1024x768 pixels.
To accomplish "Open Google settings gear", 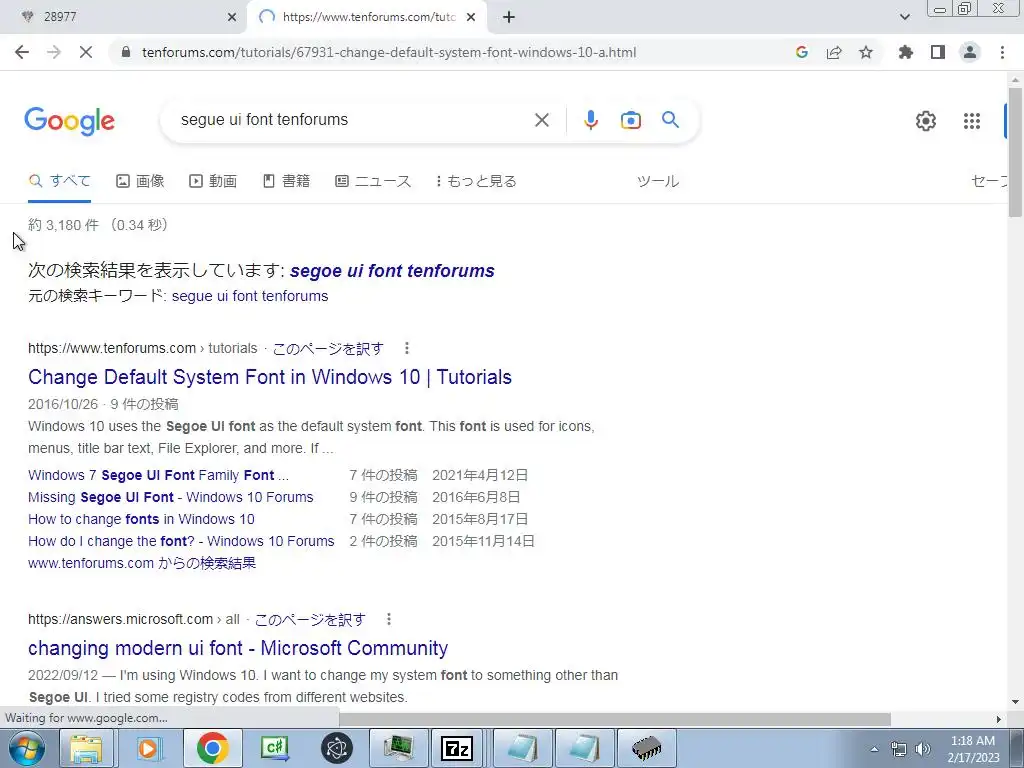I will 925,121.
